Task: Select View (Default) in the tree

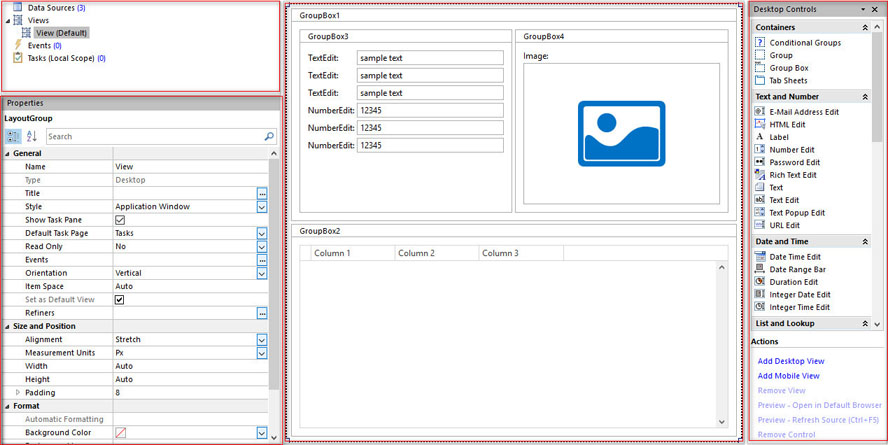Action: click(61, 33)
